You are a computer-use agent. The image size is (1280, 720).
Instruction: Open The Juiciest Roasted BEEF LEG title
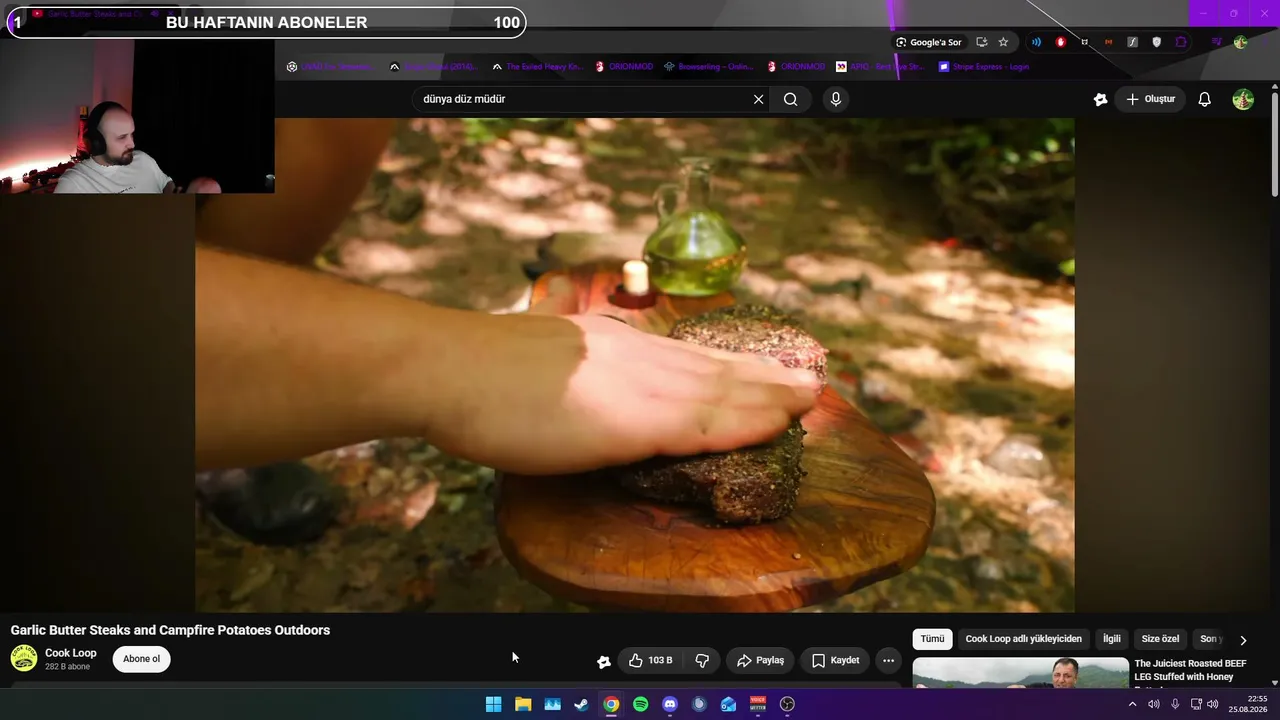[x=1190, y=671]
